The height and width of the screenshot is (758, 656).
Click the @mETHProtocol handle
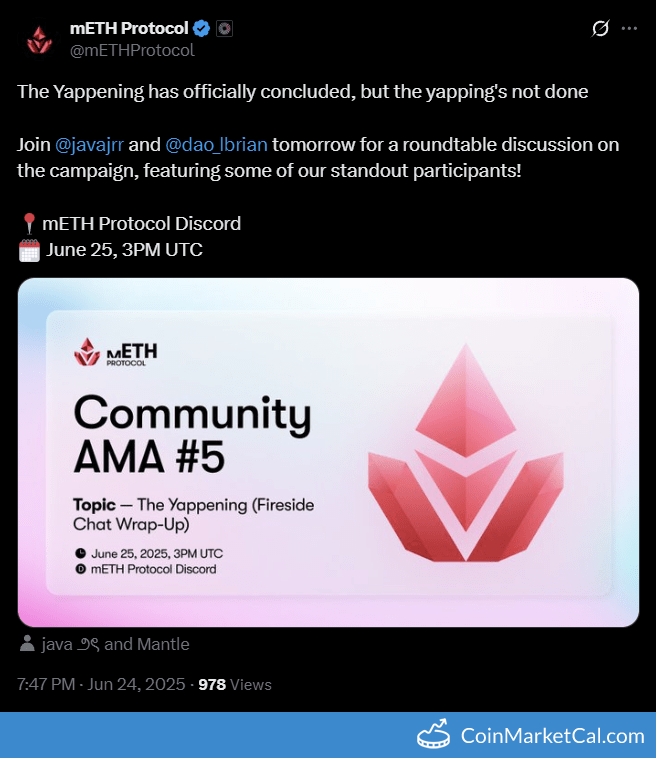(131, 50)
